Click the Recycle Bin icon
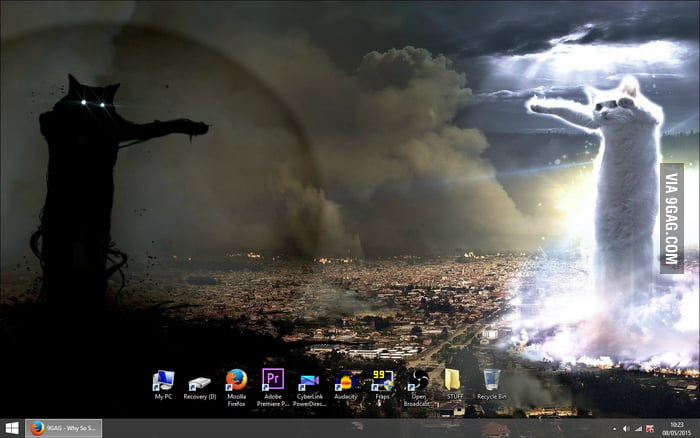The height and width of the screenshot is (438, 700). pos(491,380)
